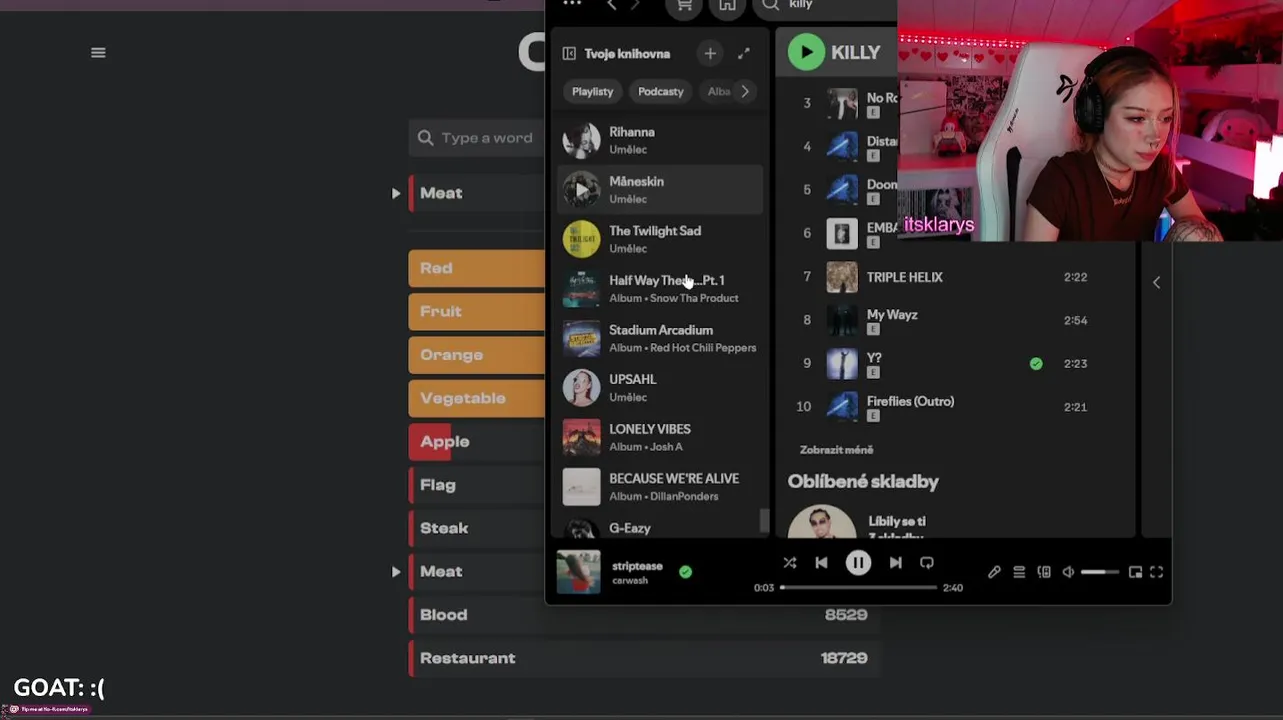
Task: Select track 8 My Wayz
Action: click(956, 320)
